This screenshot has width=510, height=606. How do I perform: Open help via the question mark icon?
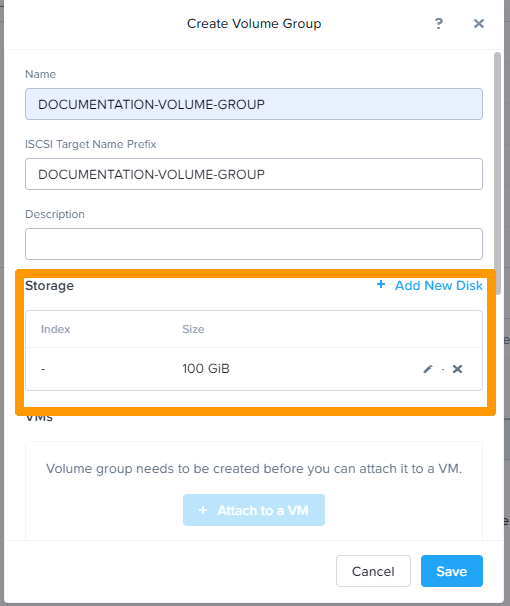pos(439,24)
